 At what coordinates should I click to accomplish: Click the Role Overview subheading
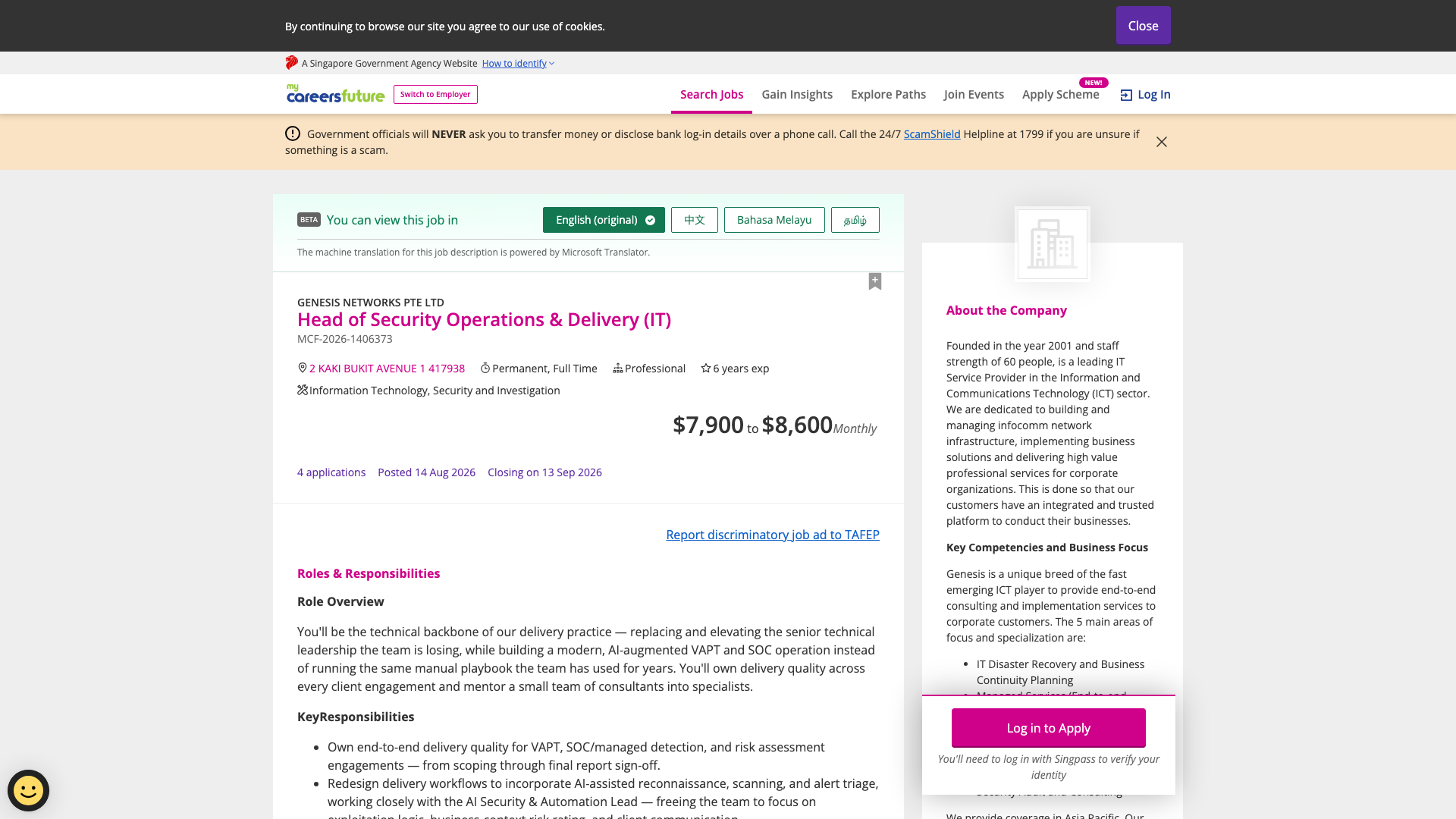pyautogui.click(x=340, y=602)
